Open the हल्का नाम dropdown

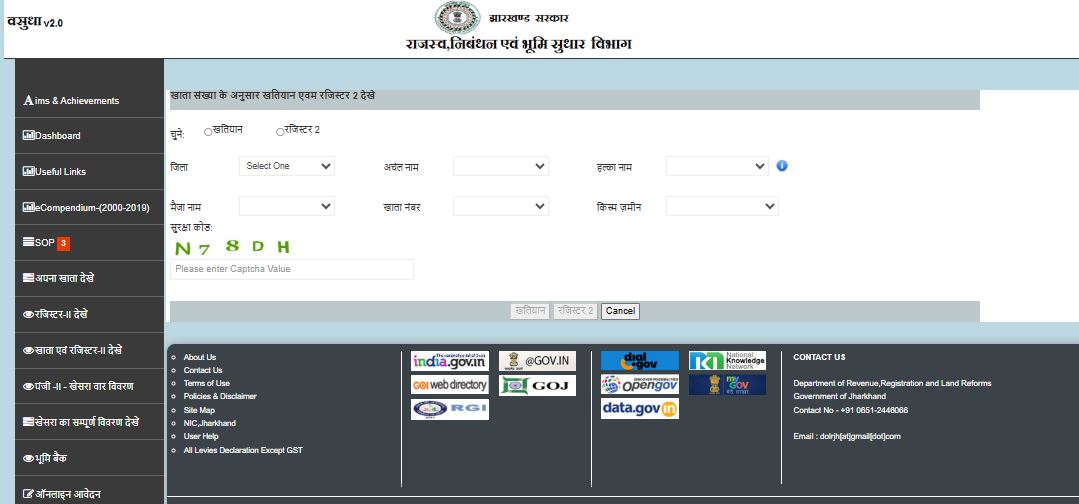pyautogui.click(x=717, y=166)
